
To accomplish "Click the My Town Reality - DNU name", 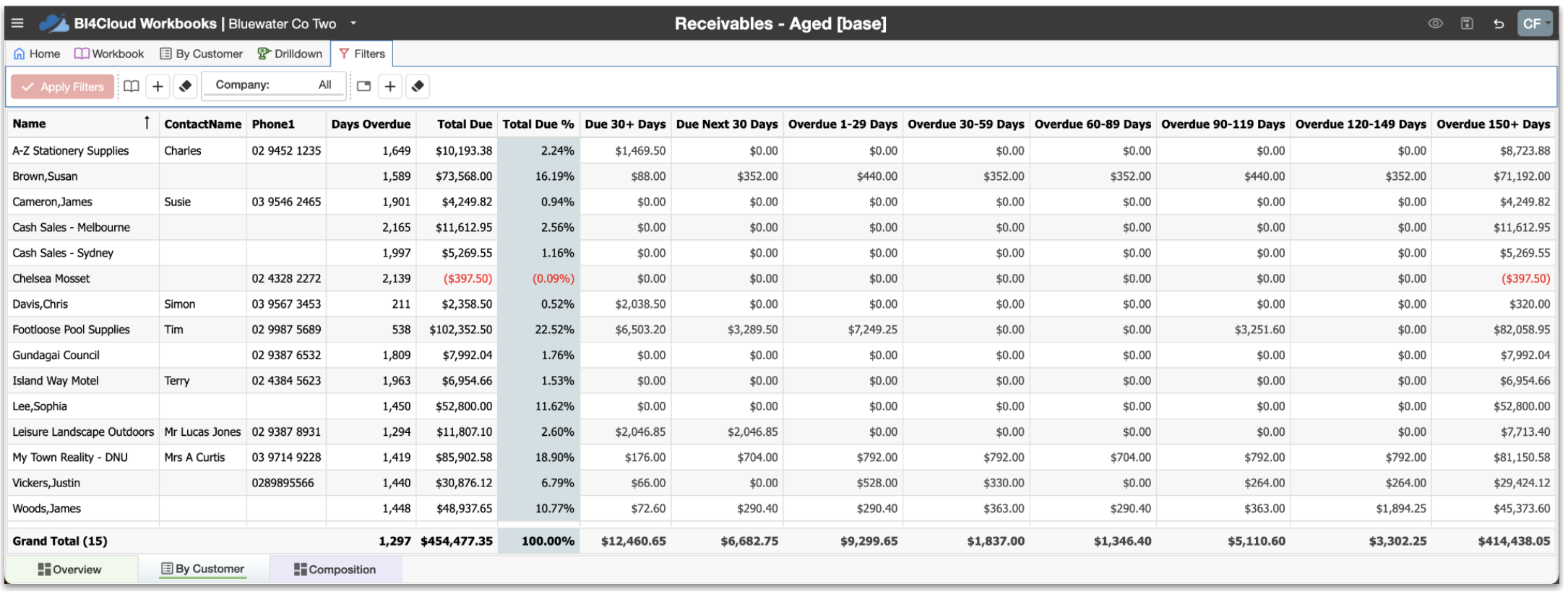I will tap(70, 458).
